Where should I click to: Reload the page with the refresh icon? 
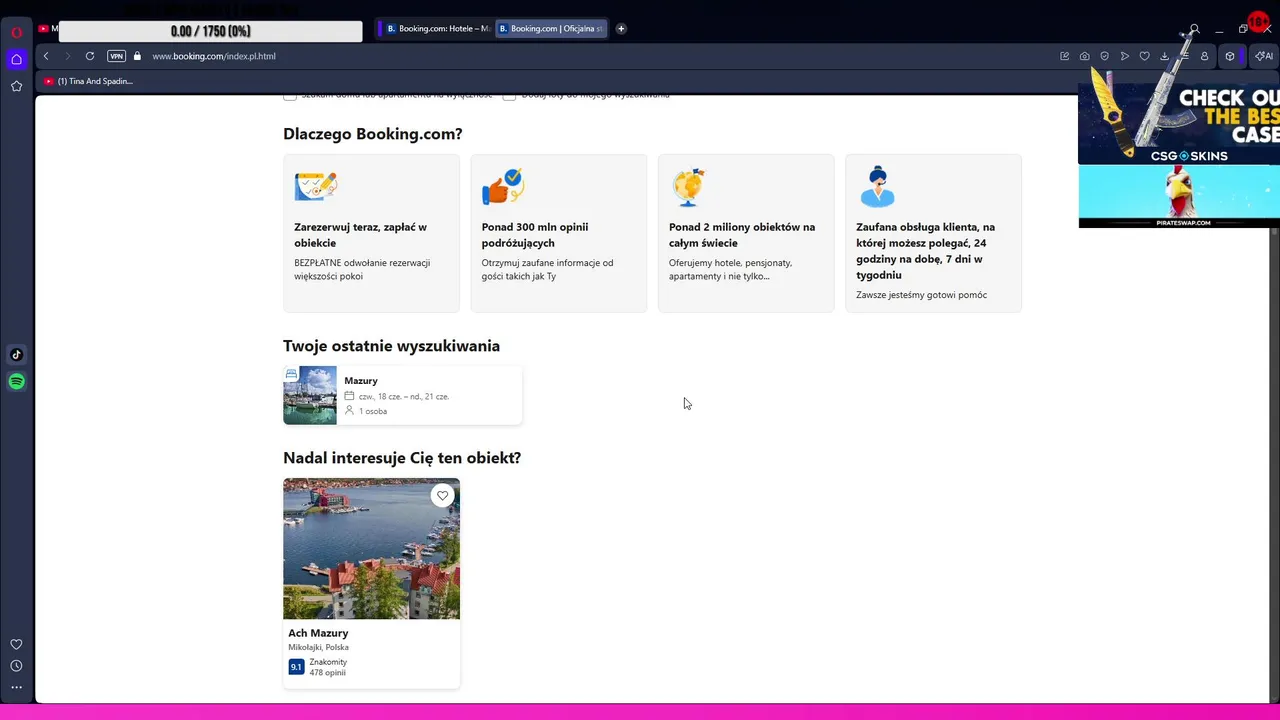[x=90, y=56]
